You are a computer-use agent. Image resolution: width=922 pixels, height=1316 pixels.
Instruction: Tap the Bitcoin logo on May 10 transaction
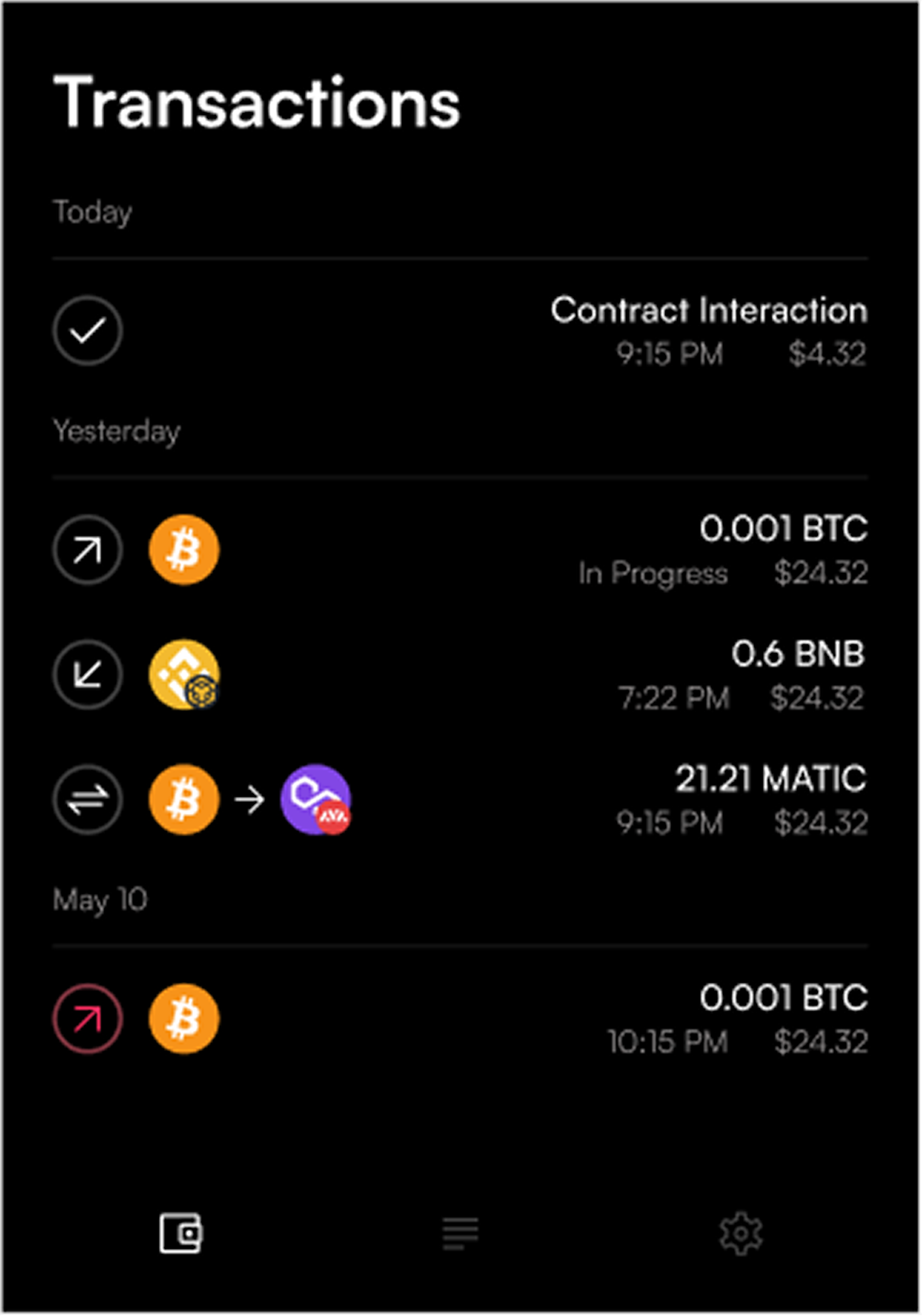click(x=184, y=1019)
